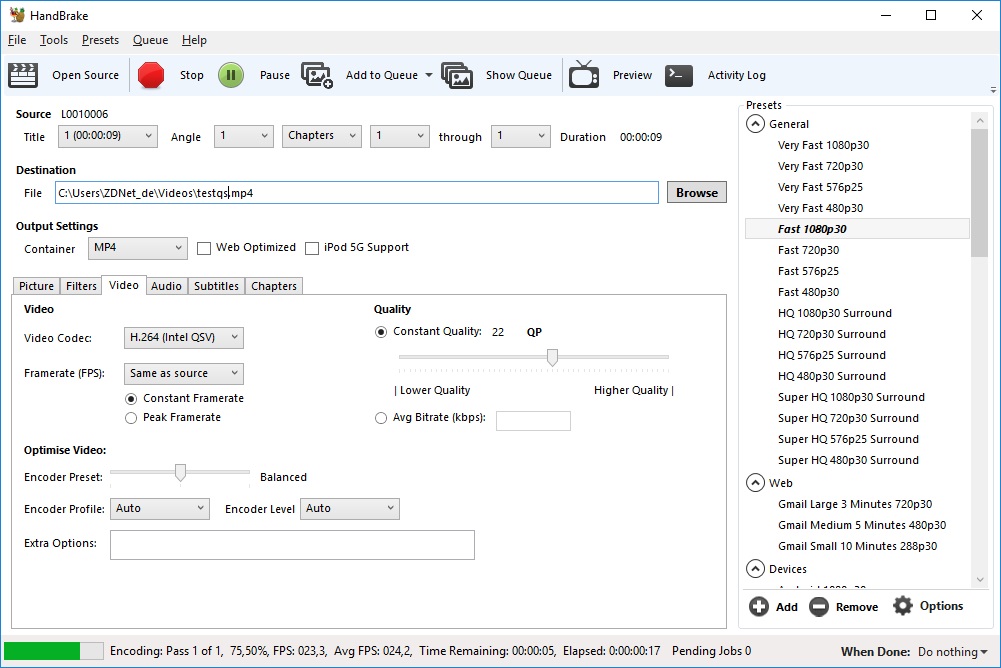Select the Super HQ 720p30 Surround preset
The height and width of the screenshot is (668, 1001).
[848, 418]
